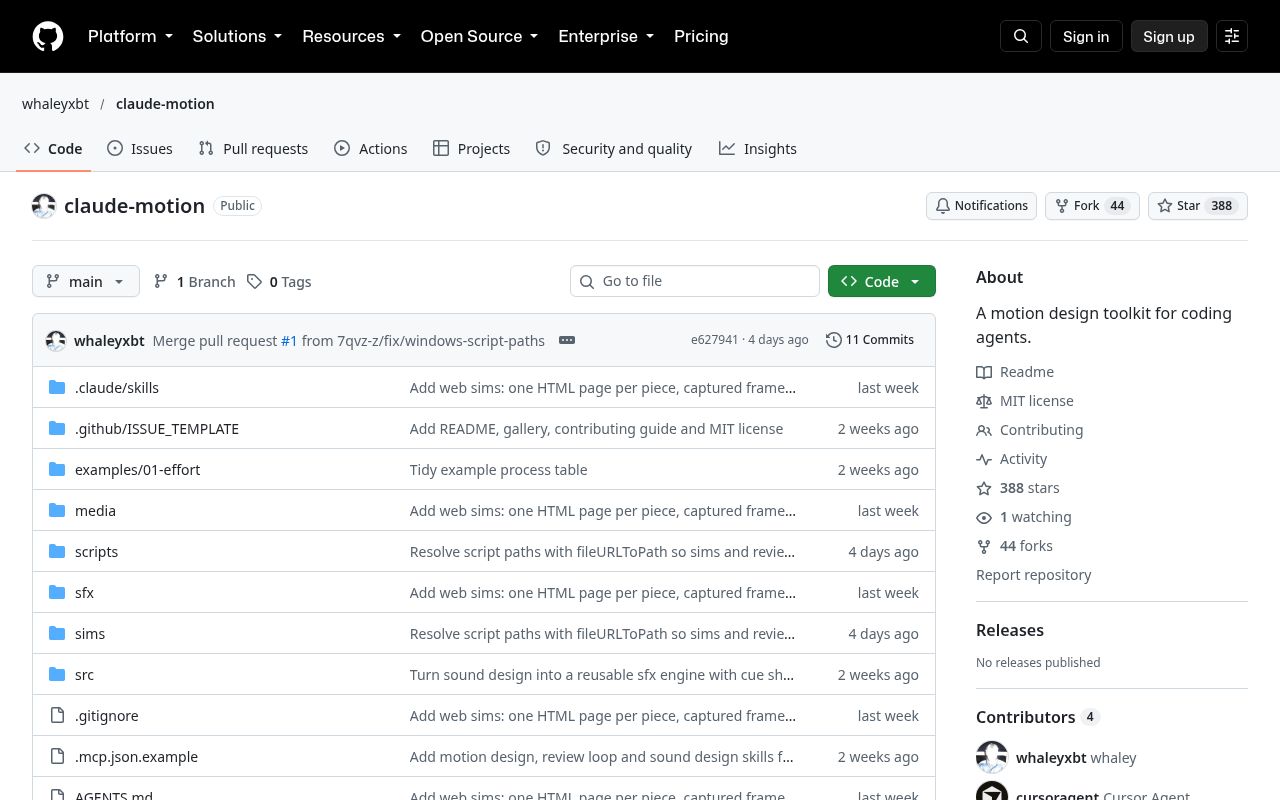Switch to the Insights tab

(x=758, y=148)
